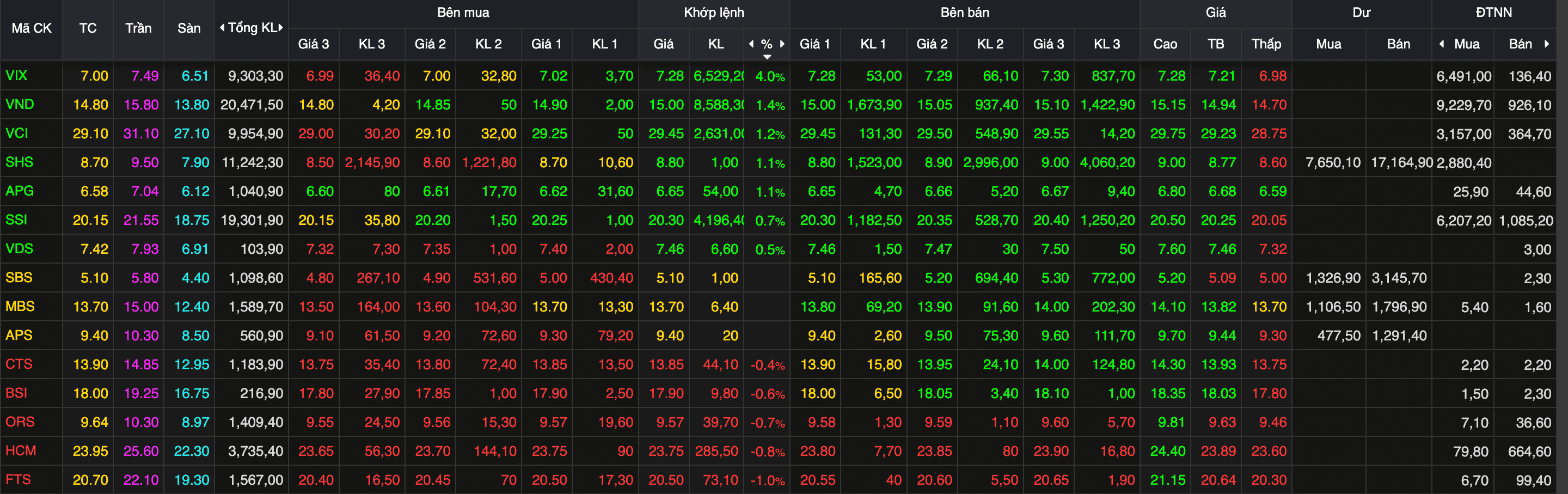Open the APS stock symbol
The height and width of the screenshot is (494, 1568).
19,335
